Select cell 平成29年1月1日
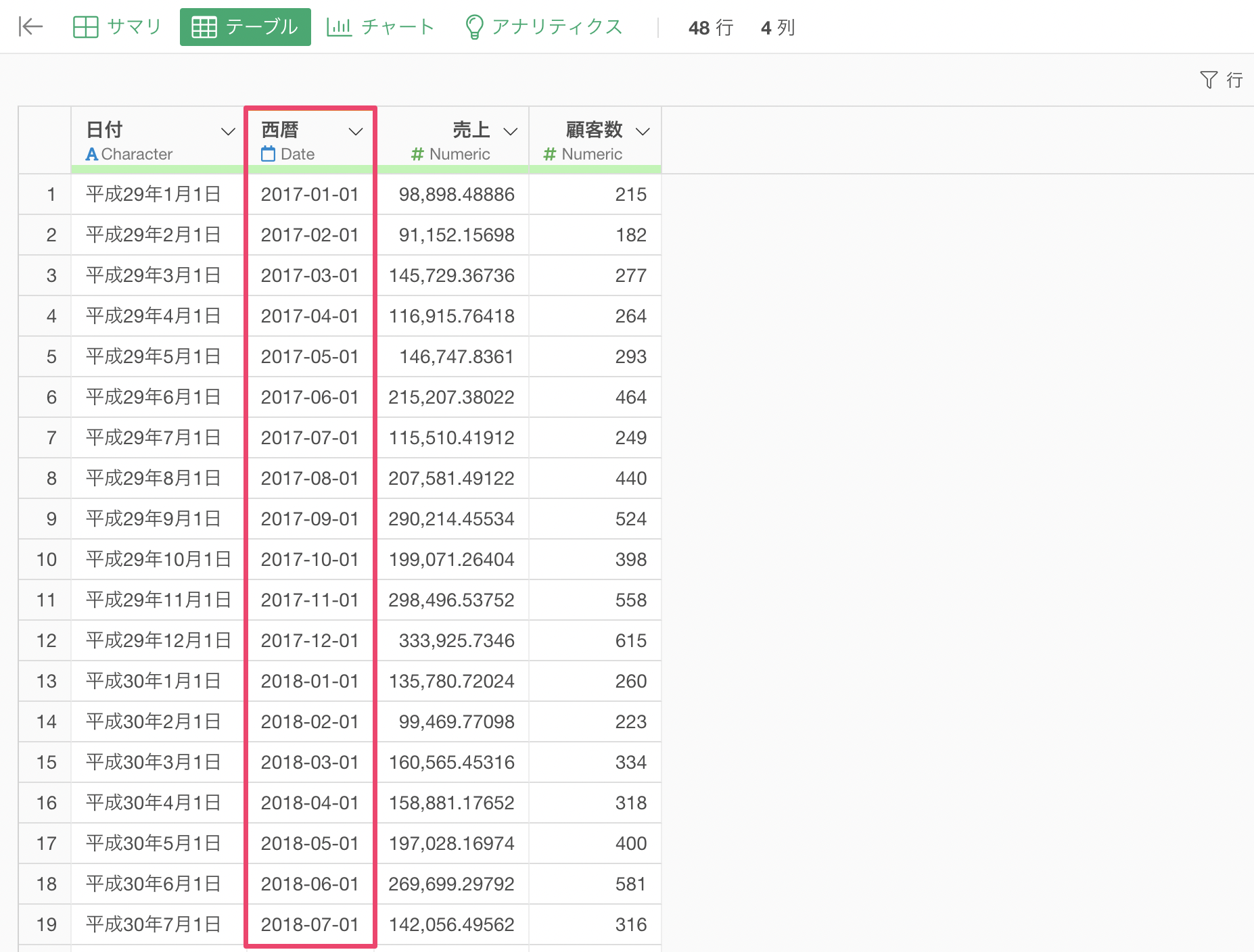1254x952 pixels. coord(157,194)
